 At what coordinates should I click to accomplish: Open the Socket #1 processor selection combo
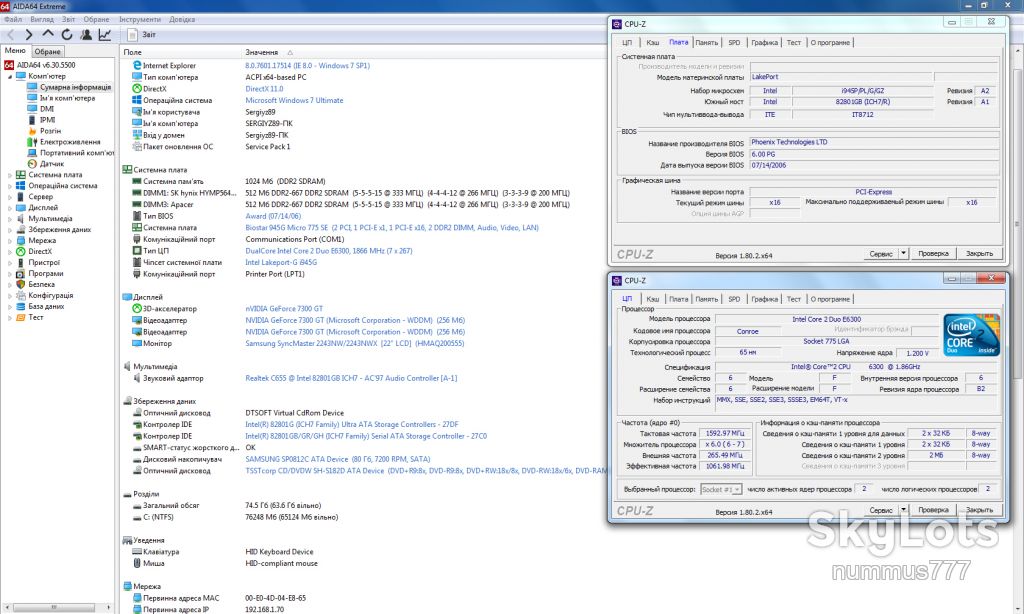coord(721,489)
